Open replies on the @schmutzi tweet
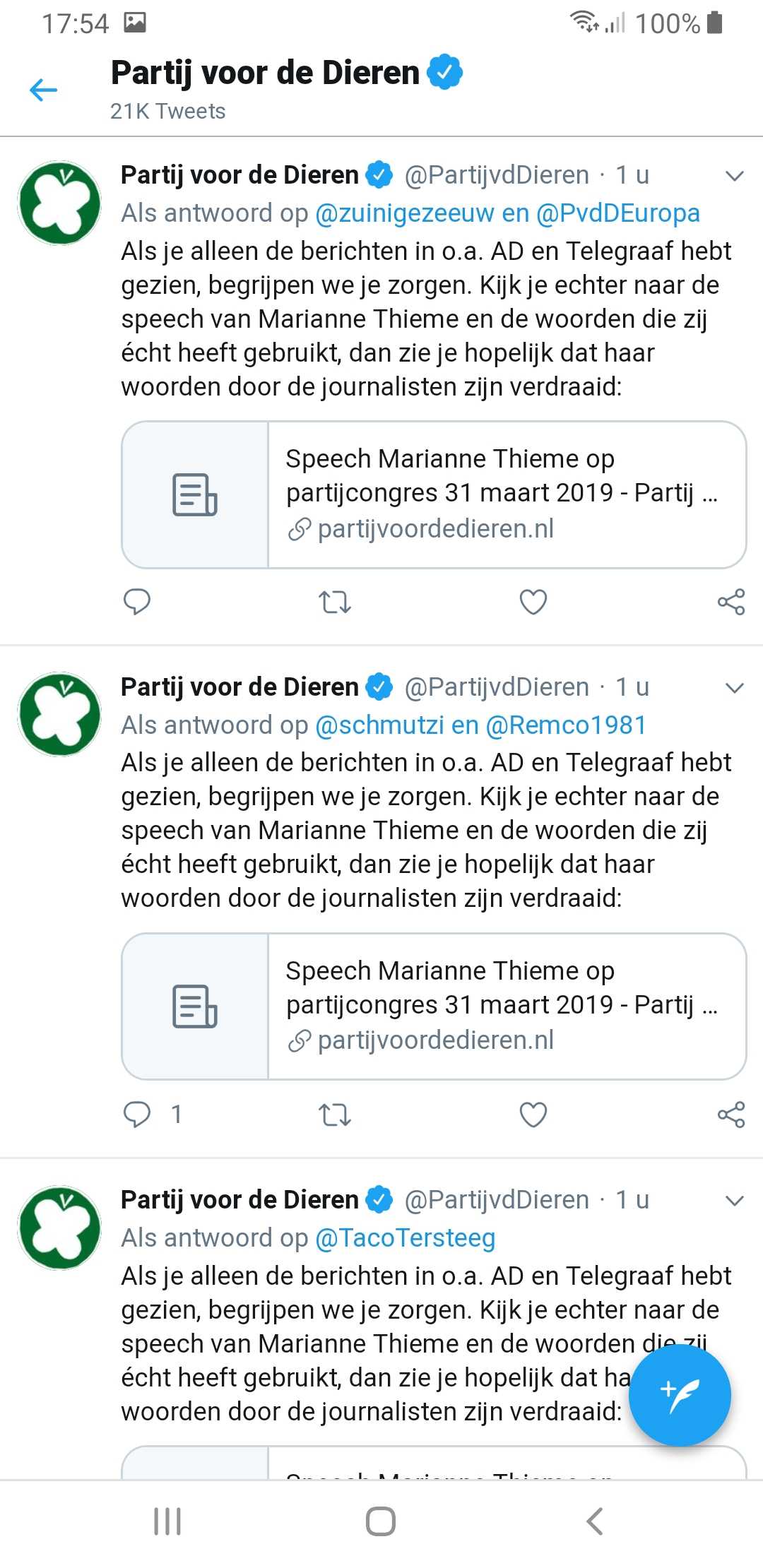The image size is (763, 1568). tap(137, 1114)
